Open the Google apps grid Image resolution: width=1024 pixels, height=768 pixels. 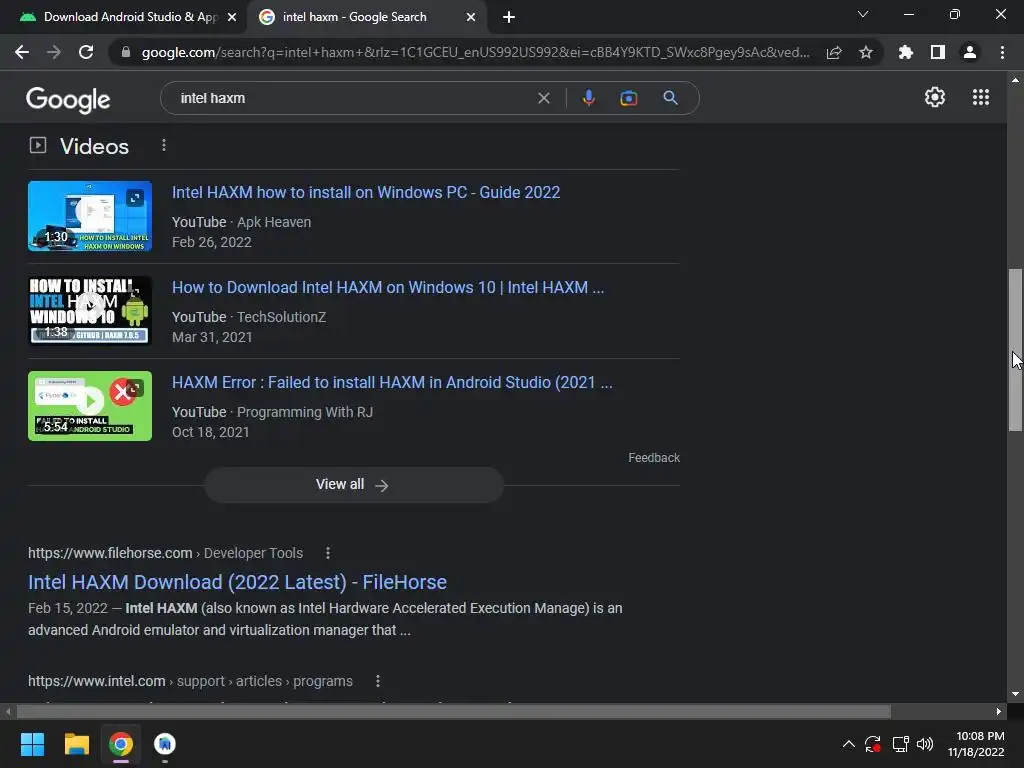[x=981, y=97]
